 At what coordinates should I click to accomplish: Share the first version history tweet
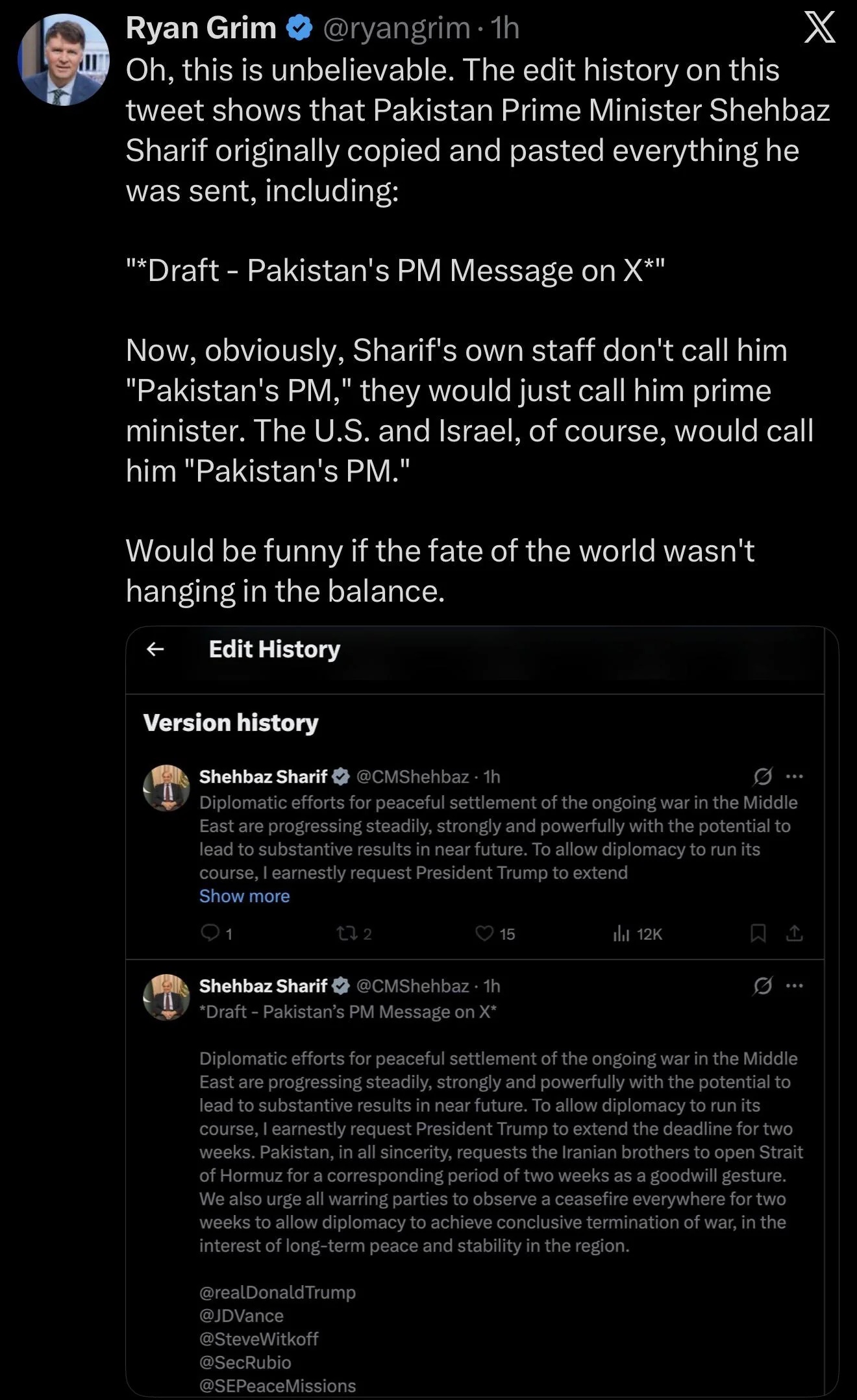pyautogui.click(x=795, y=933)
